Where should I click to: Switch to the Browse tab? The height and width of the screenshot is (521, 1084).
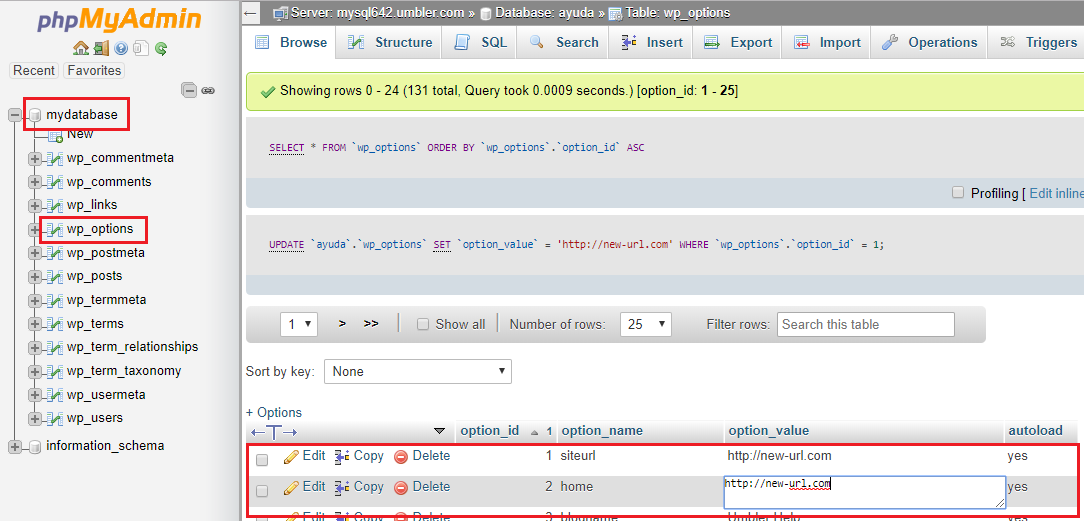291,42
